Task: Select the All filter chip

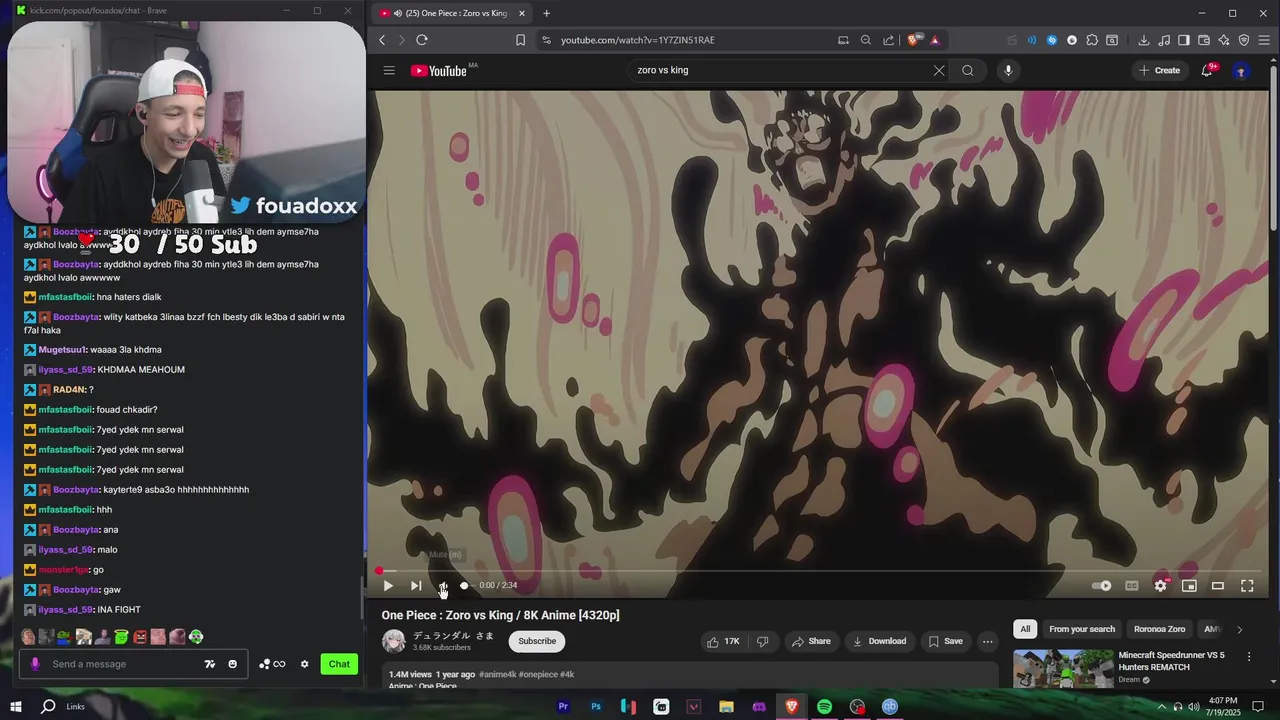Action: point(1025,629)
